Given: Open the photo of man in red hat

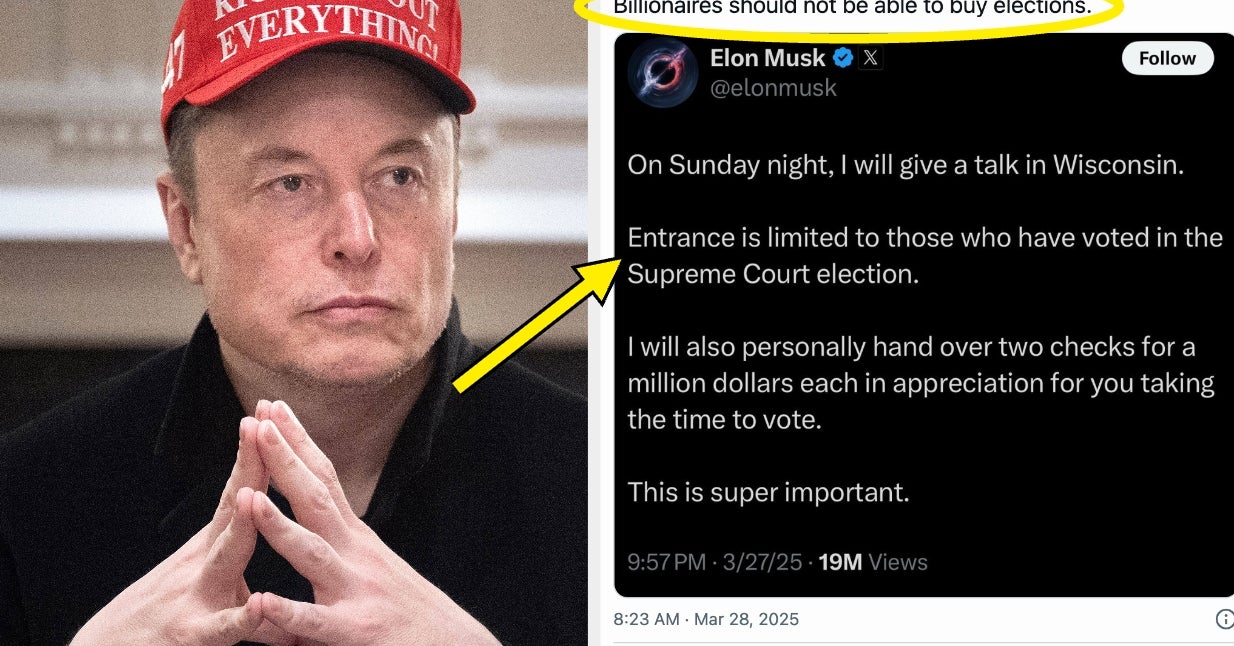Looking at the screenshot, I should pos(294,323).
